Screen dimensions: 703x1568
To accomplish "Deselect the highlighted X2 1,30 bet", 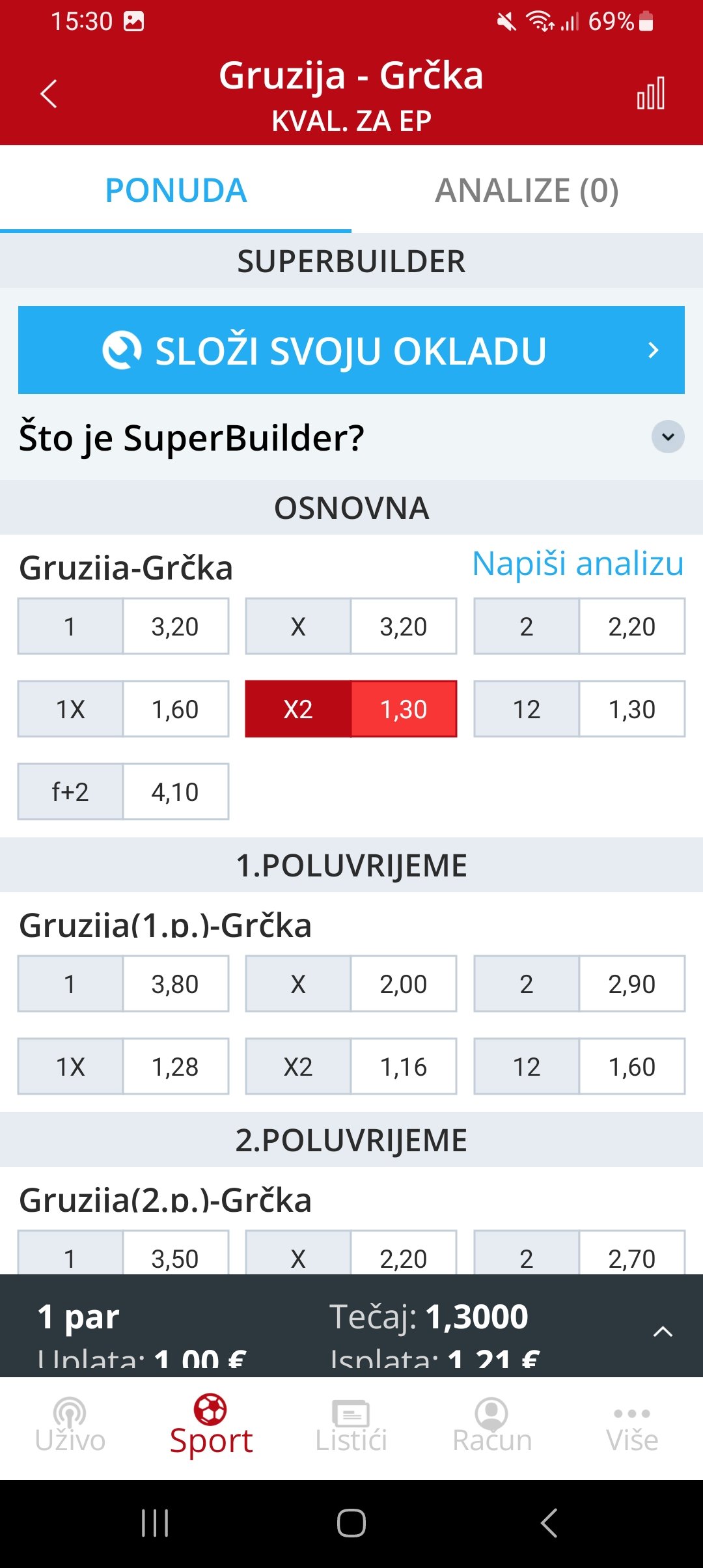I will click(351, 709).
